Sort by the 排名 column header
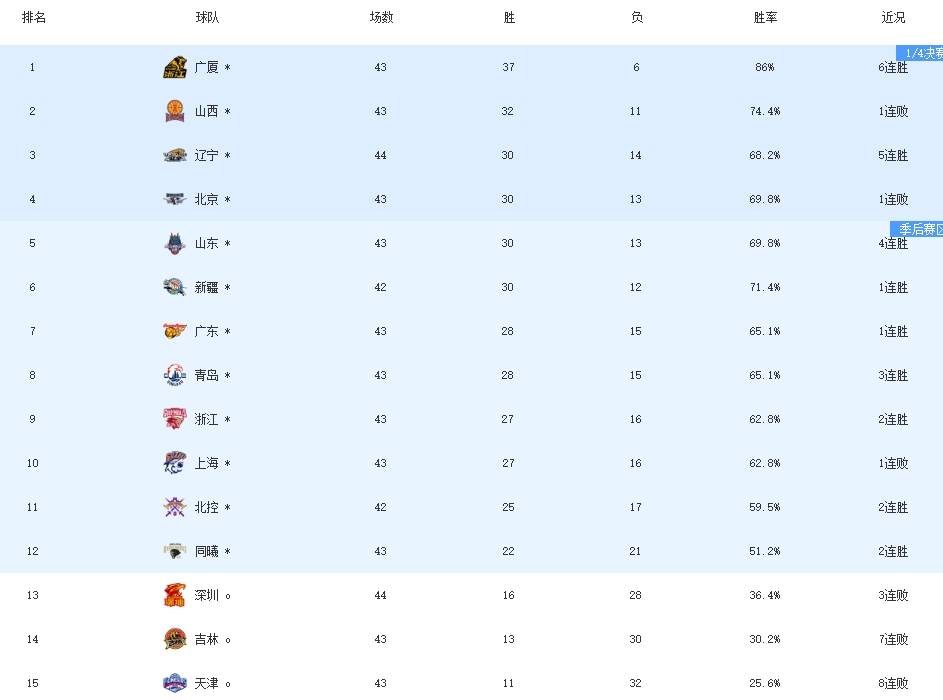The image size is (943, 700). click(x=33, y=18)
